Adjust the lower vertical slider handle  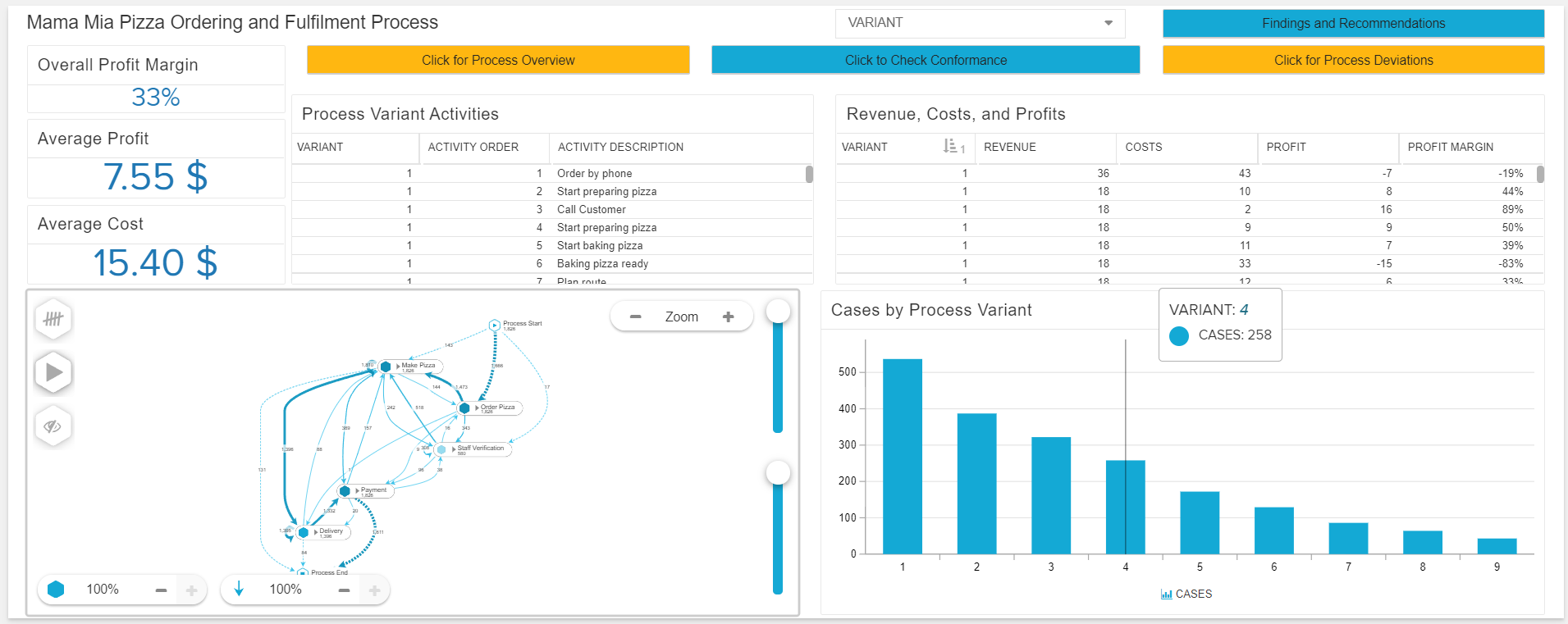click(x=778, y=472)
